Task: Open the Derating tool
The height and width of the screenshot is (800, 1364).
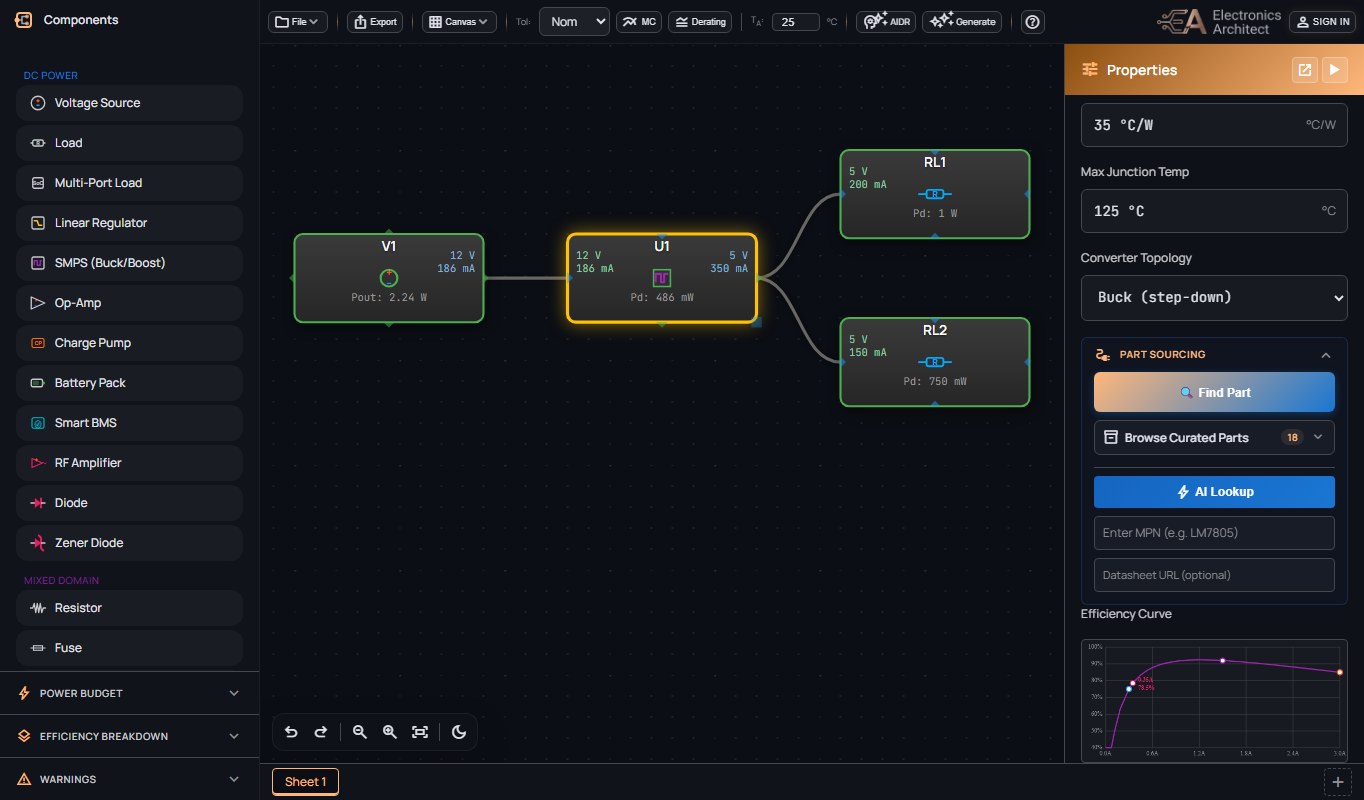Action: click(x=700, y=22)
